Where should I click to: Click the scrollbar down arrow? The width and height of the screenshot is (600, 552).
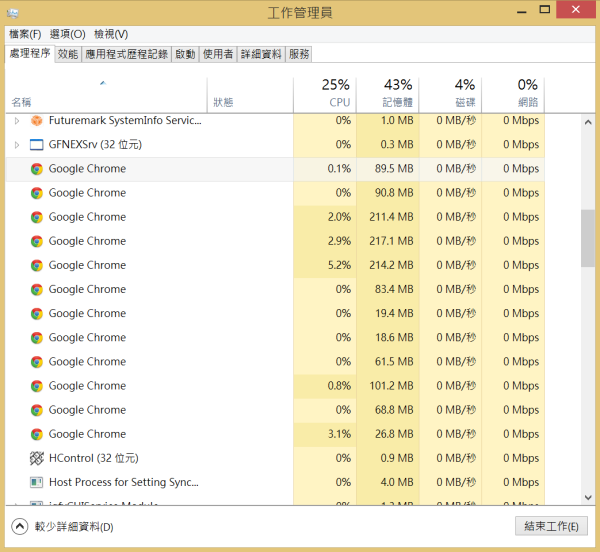588,497
